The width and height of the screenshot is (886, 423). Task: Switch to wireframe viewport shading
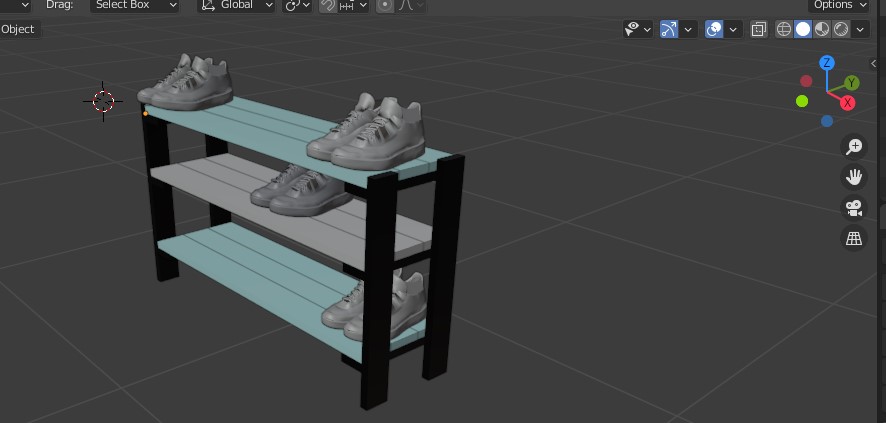coord(784,29)
